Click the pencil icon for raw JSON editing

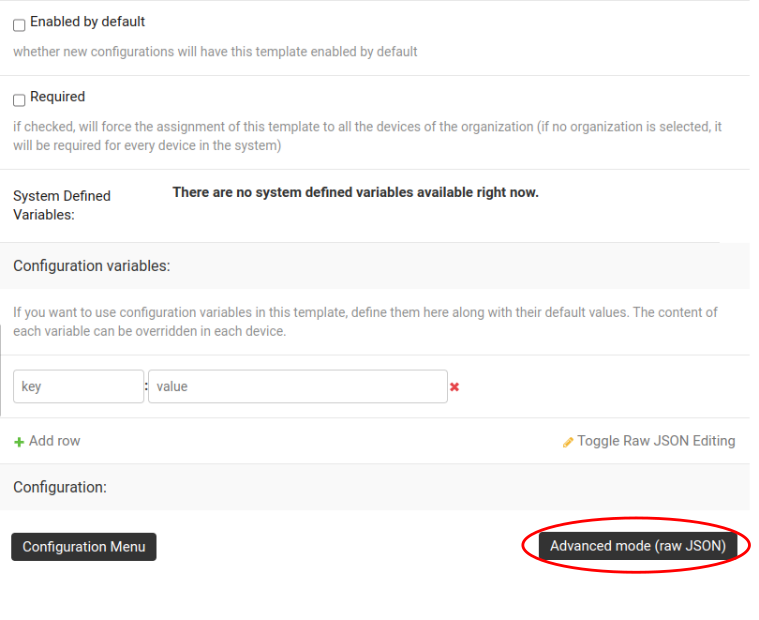[568, 442]
